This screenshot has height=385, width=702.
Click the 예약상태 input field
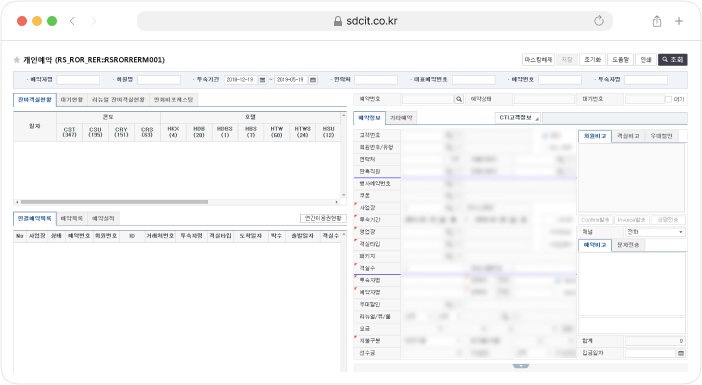coord(544,99)
